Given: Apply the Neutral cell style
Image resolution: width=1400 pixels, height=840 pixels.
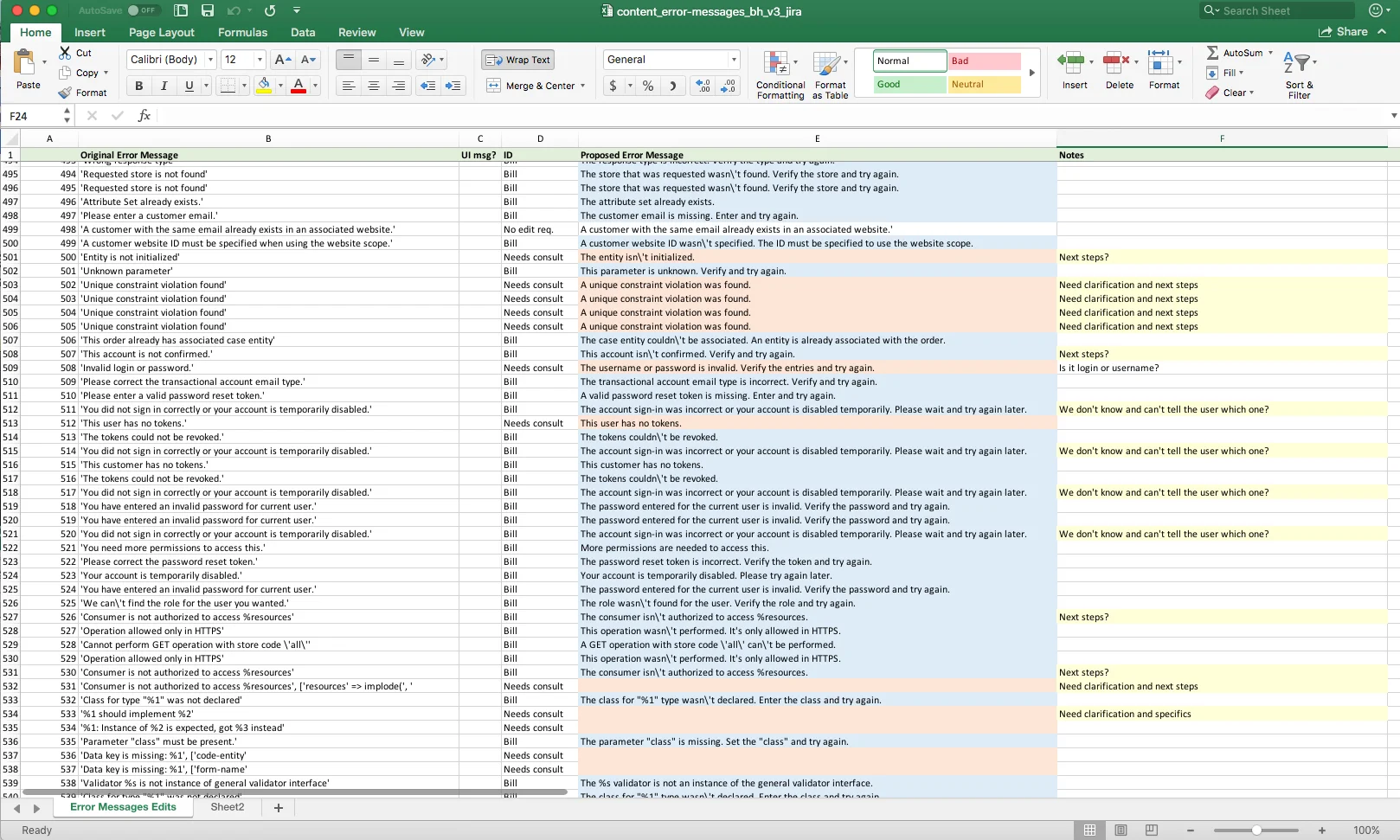Looking at the screenshot, I should [x=985, y=84].
